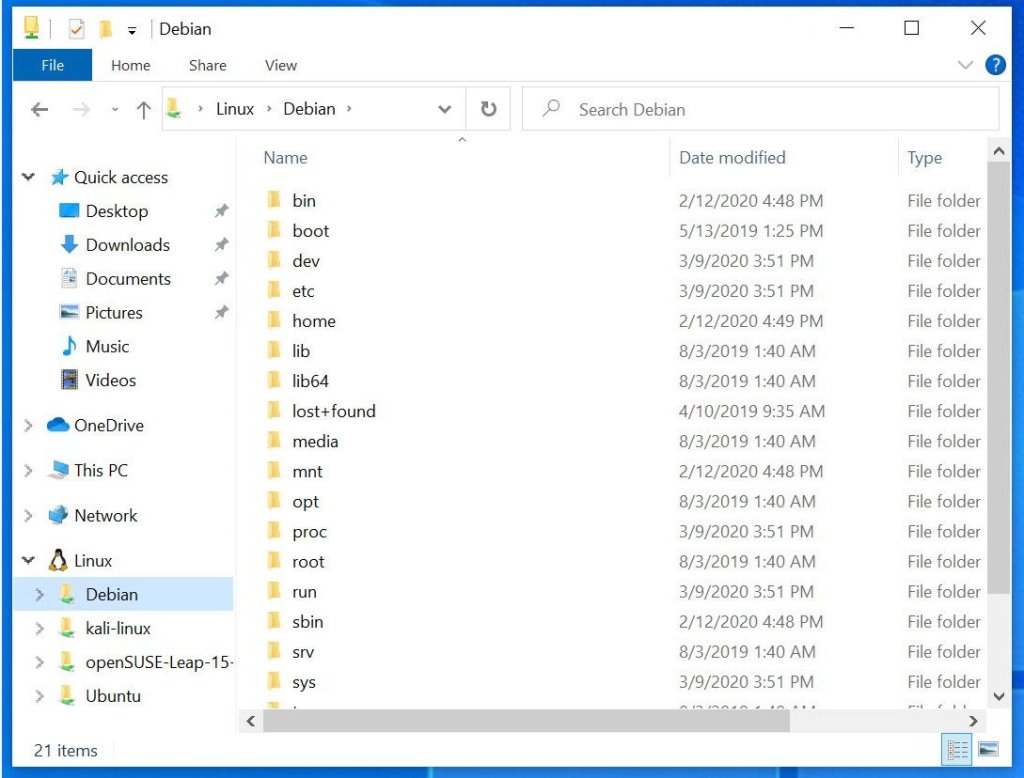Click the back navigation arrow
The width and height of the screenshot is (1024, 778).
[x=39, y=109]
